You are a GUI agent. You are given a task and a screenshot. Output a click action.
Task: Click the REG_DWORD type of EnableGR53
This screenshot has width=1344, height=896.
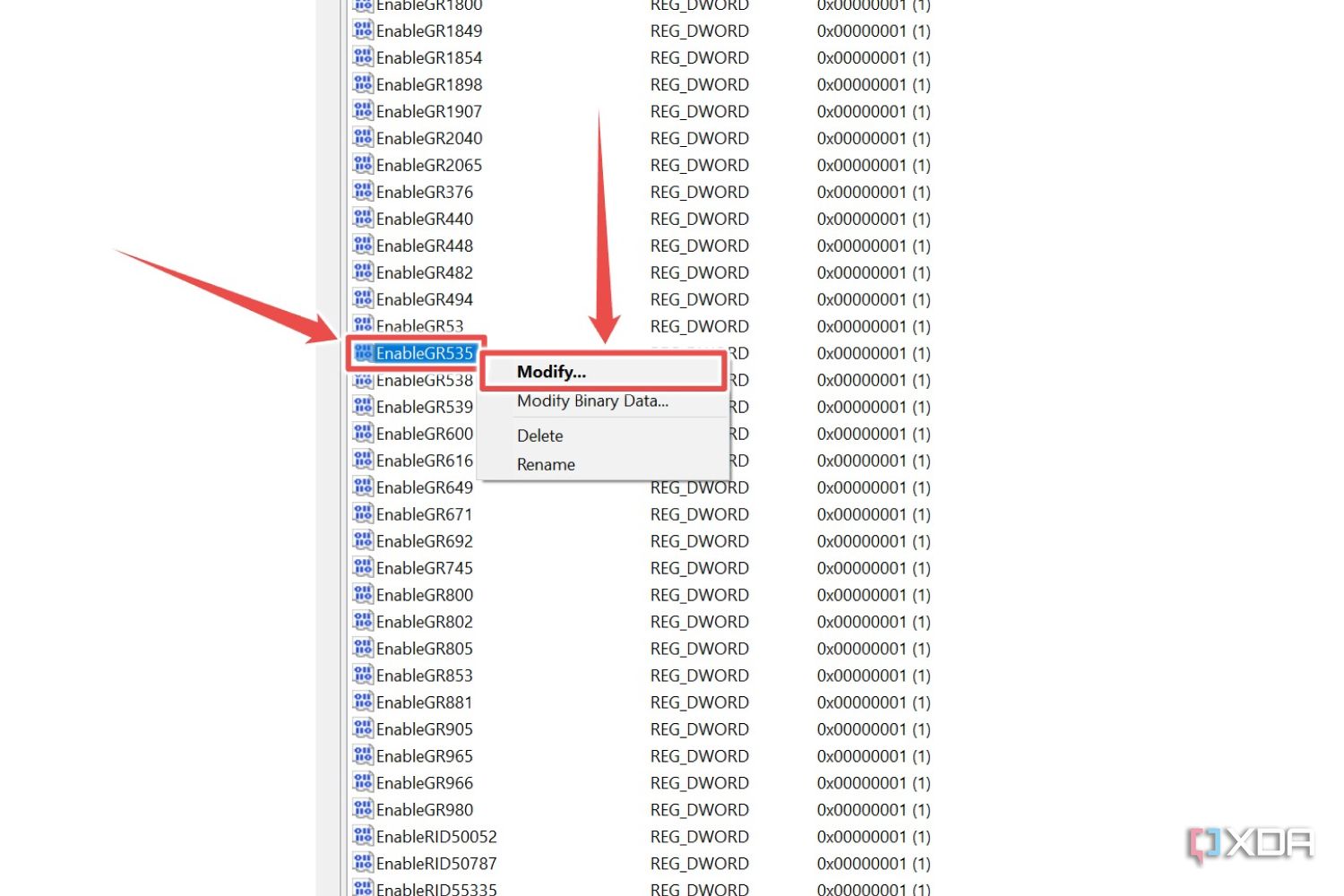click(x=699, y=325)
